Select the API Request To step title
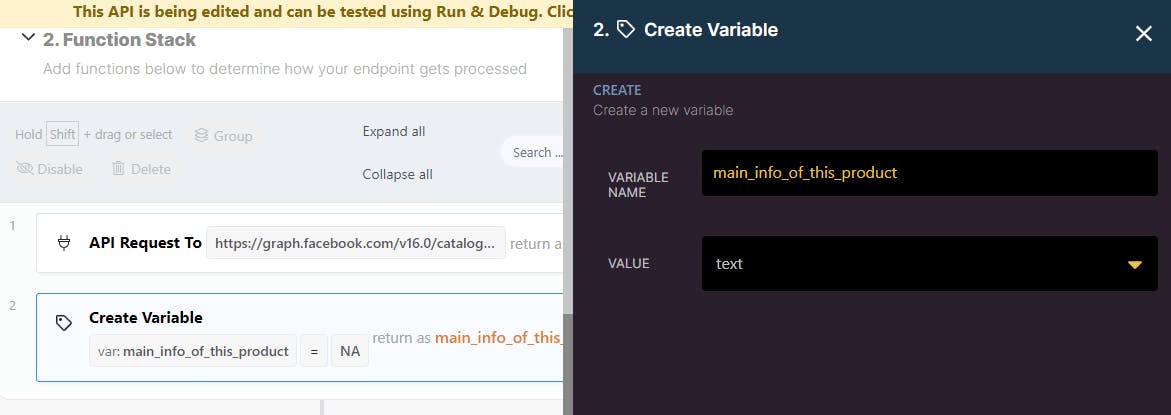1171x415 pixels. 145,243
